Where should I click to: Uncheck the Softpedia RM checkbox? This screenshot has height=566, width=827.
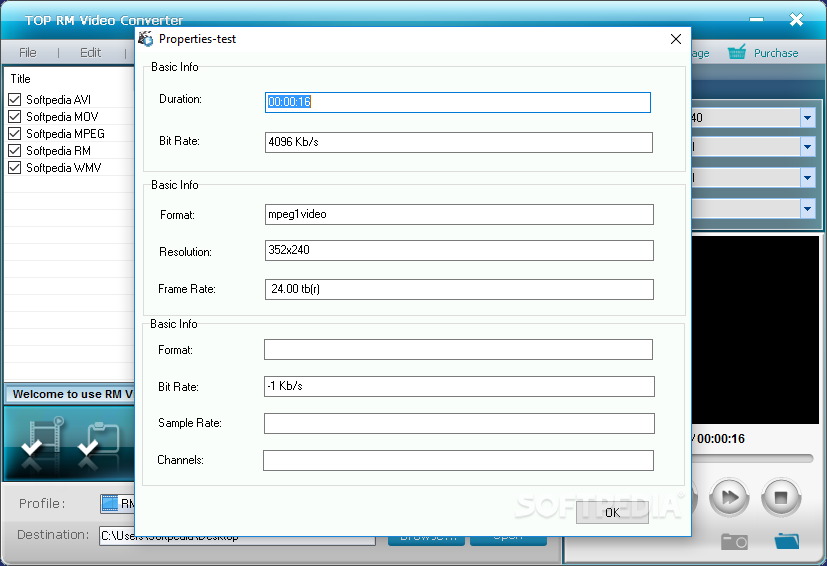[x=15, y=150]
